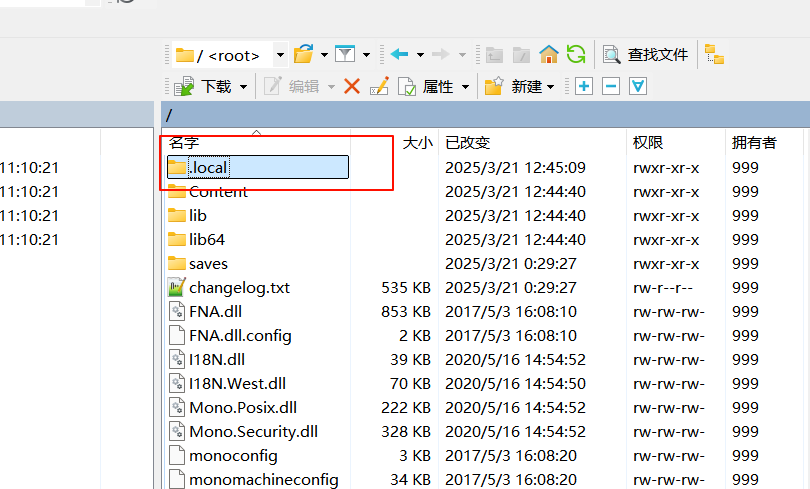Go to the home directory icon
810x489 pixels.
(549, 54)
